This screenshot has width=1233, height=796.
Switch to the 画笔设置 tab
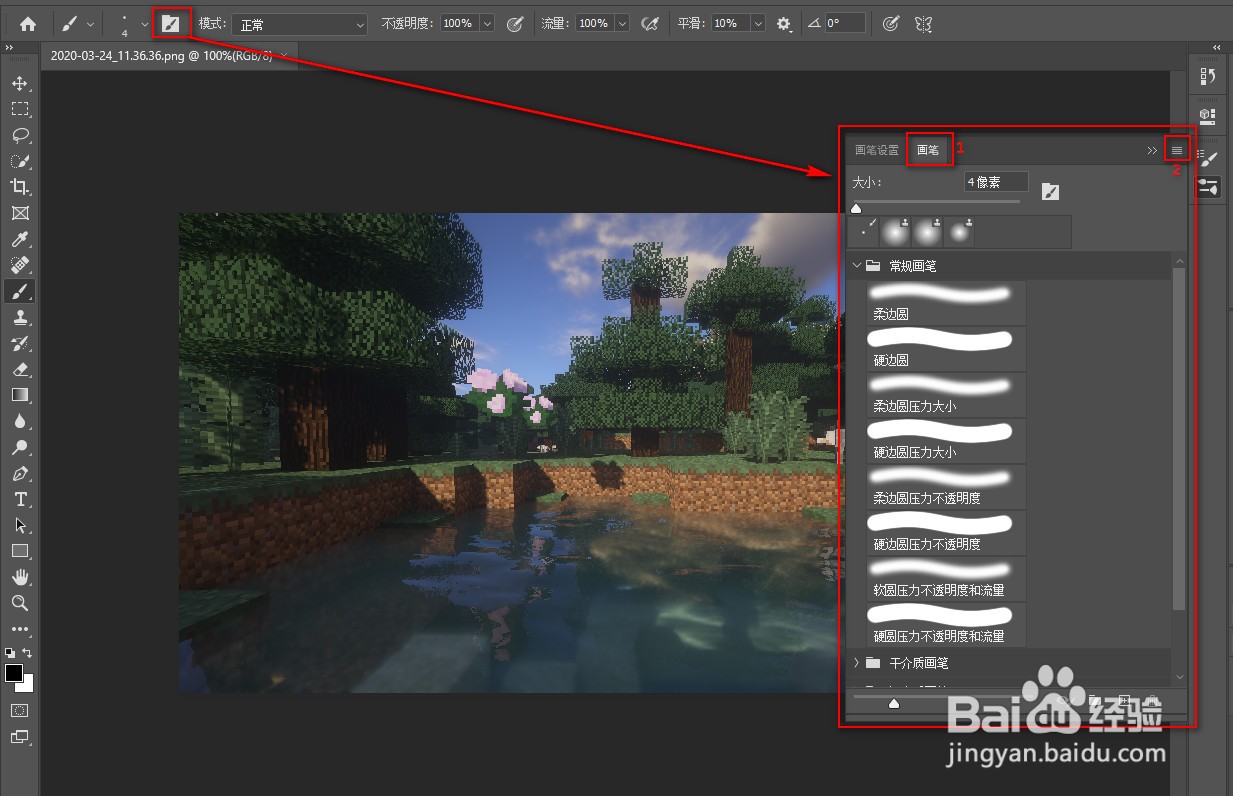point(877,150)
